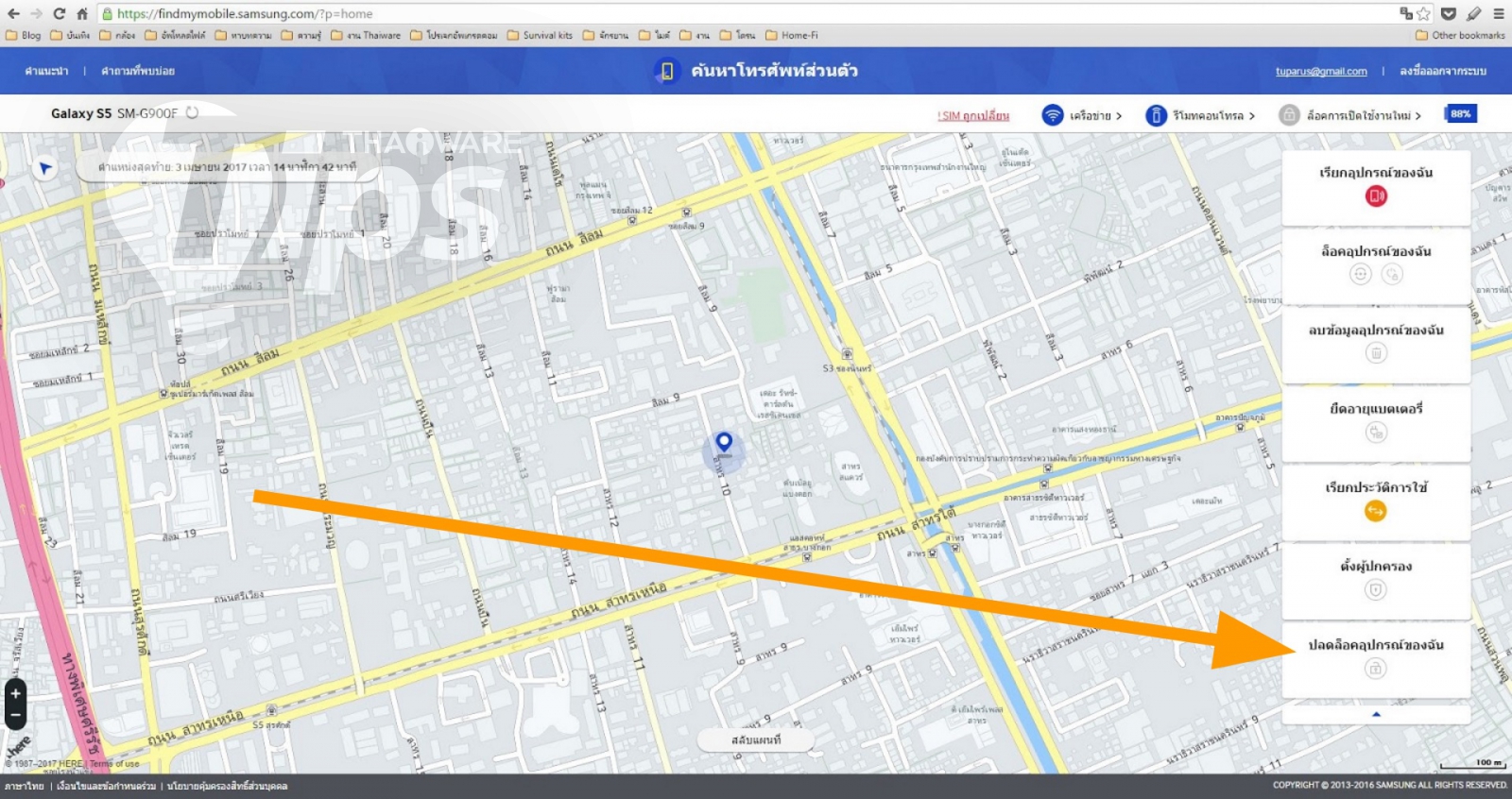Click the สลับแผนที่ switch map button
The image size is (1512, 799).
756,740
